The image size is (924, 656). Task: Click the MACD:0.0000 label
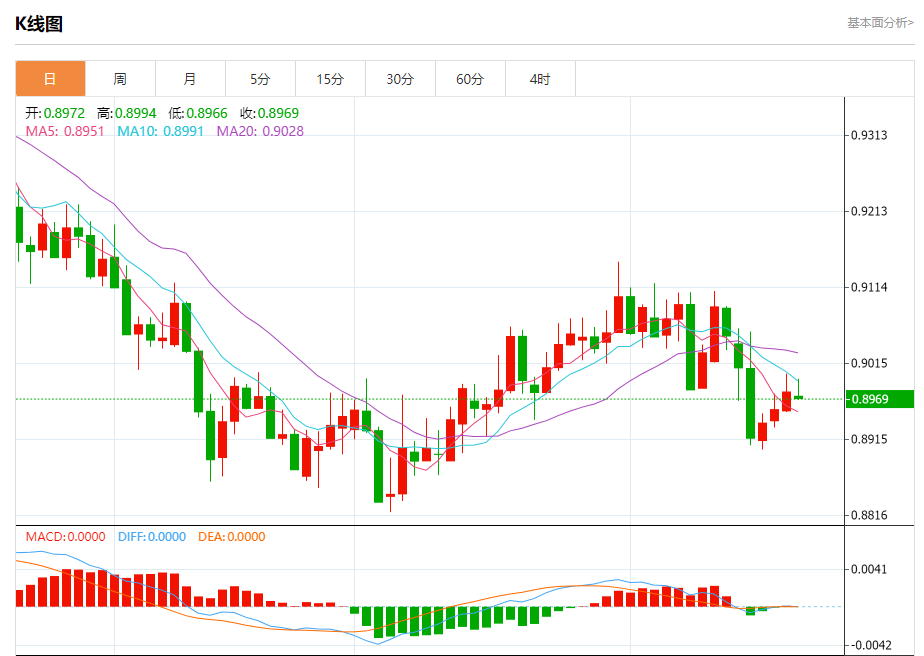click(65, 537)
